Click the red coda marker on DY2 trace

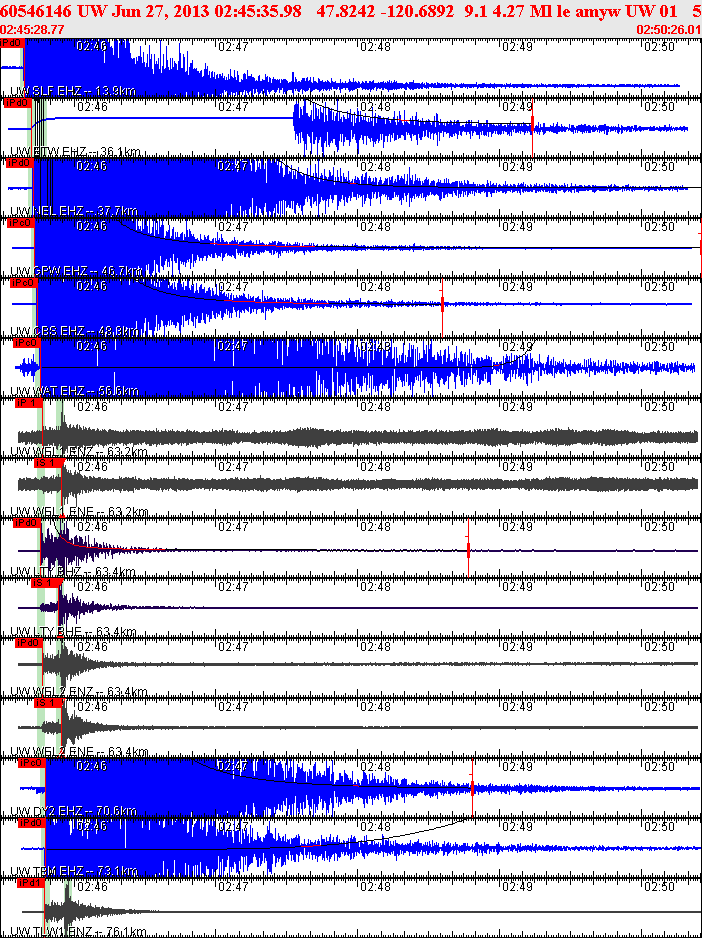coord(472,787)
